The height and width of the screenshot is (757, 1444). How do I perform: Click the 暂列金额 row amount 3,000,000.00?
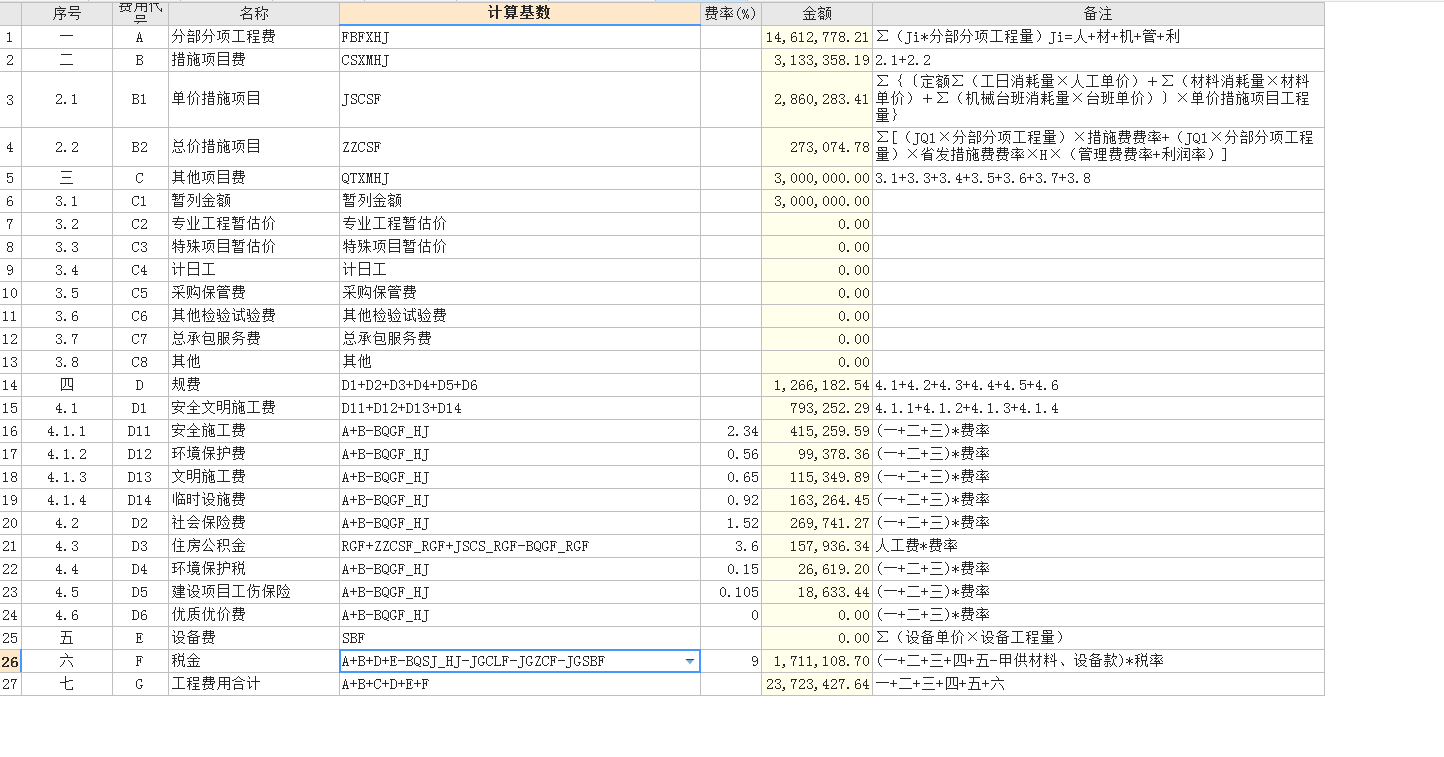pyautogui.click(x=817, y=201)
